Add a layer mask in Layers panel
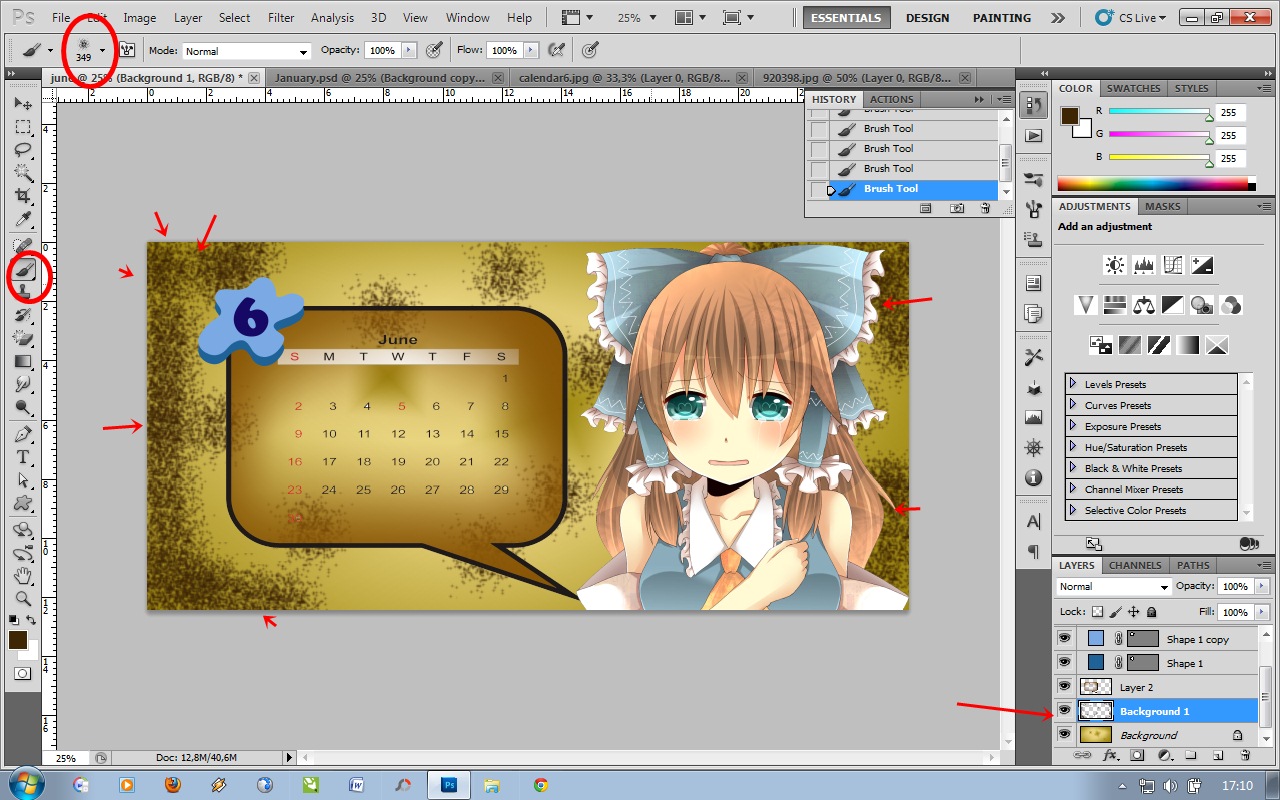 click(x=1137, y=756)
